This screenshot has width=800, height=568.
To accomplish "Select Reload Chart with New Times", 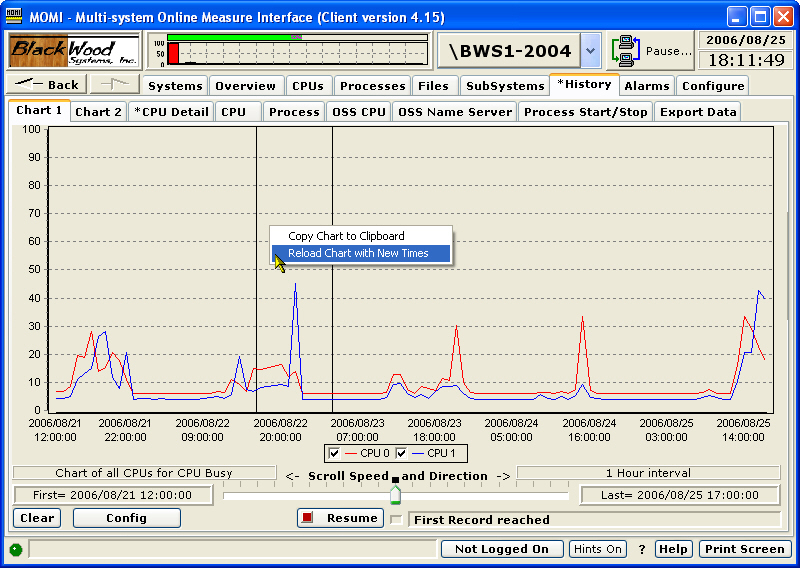I will [x=358, y=253].
